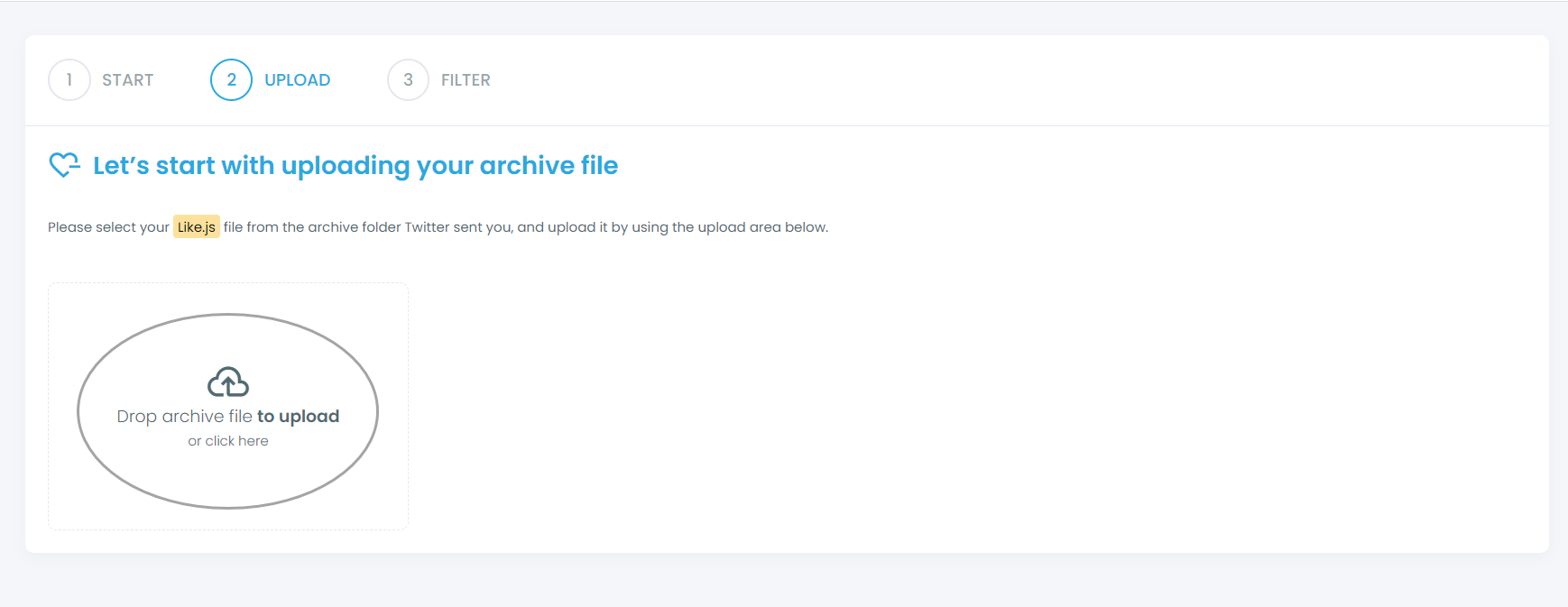The height and width of the screenshot is (607, 1568).
Task: Open the UPLOAD step label
Action: pyautogui.click(x=297, y=80)
